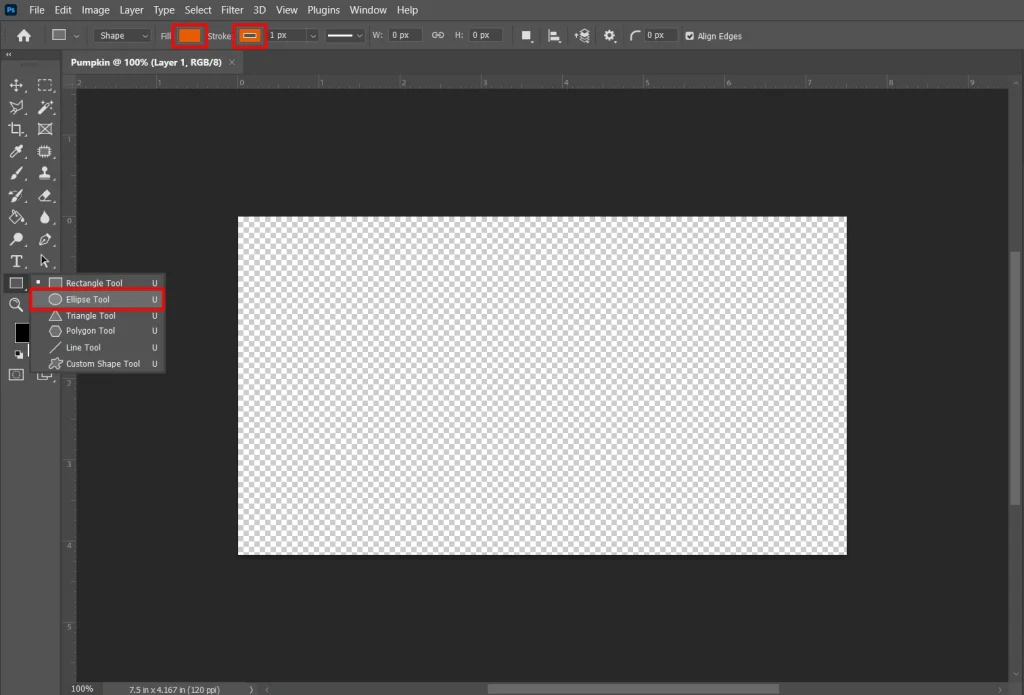Screen dimensions: 1024x695
Task: Select the Pen tool
Action: [44, 239]
